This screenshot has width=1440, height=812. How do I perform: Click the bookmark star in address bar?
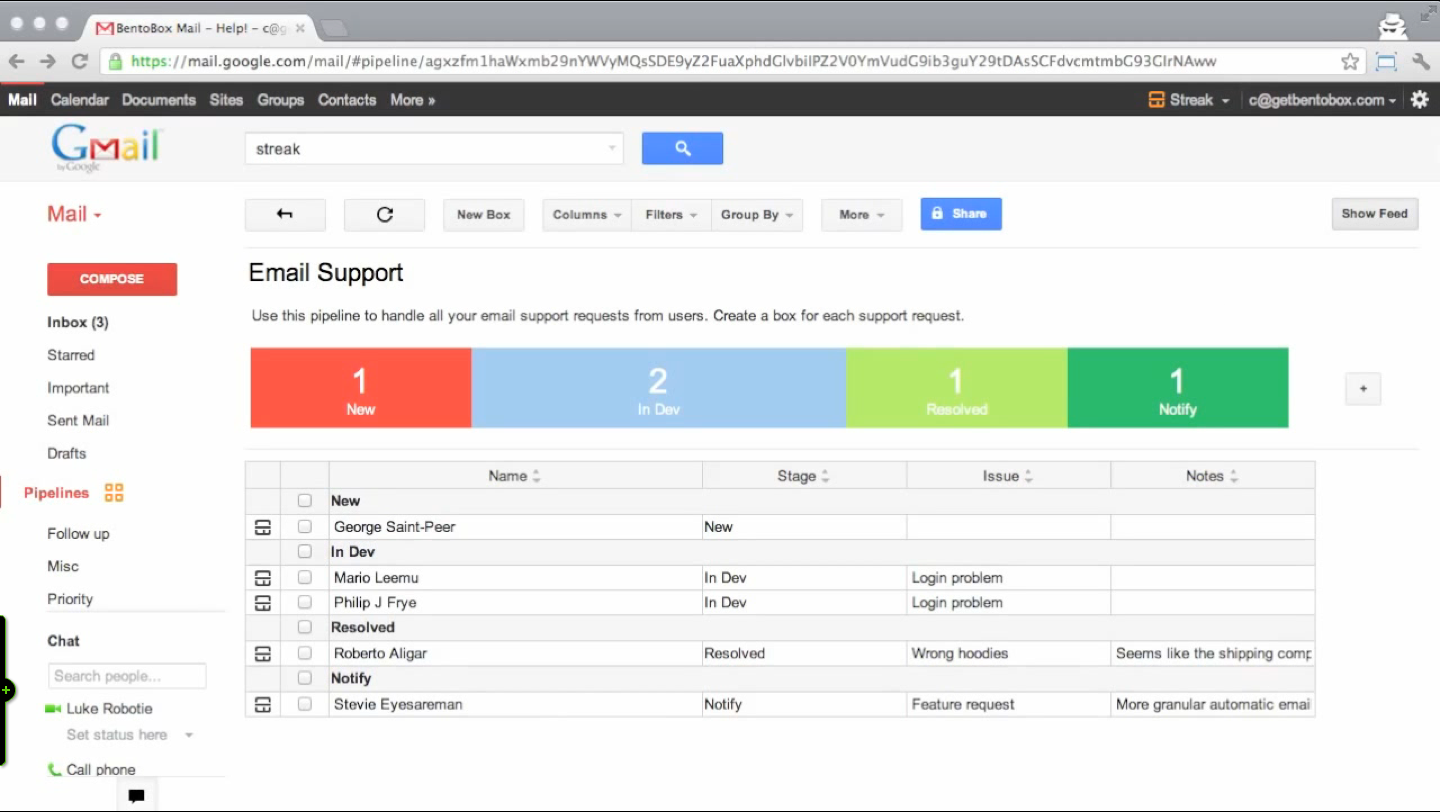(1350, 62)
